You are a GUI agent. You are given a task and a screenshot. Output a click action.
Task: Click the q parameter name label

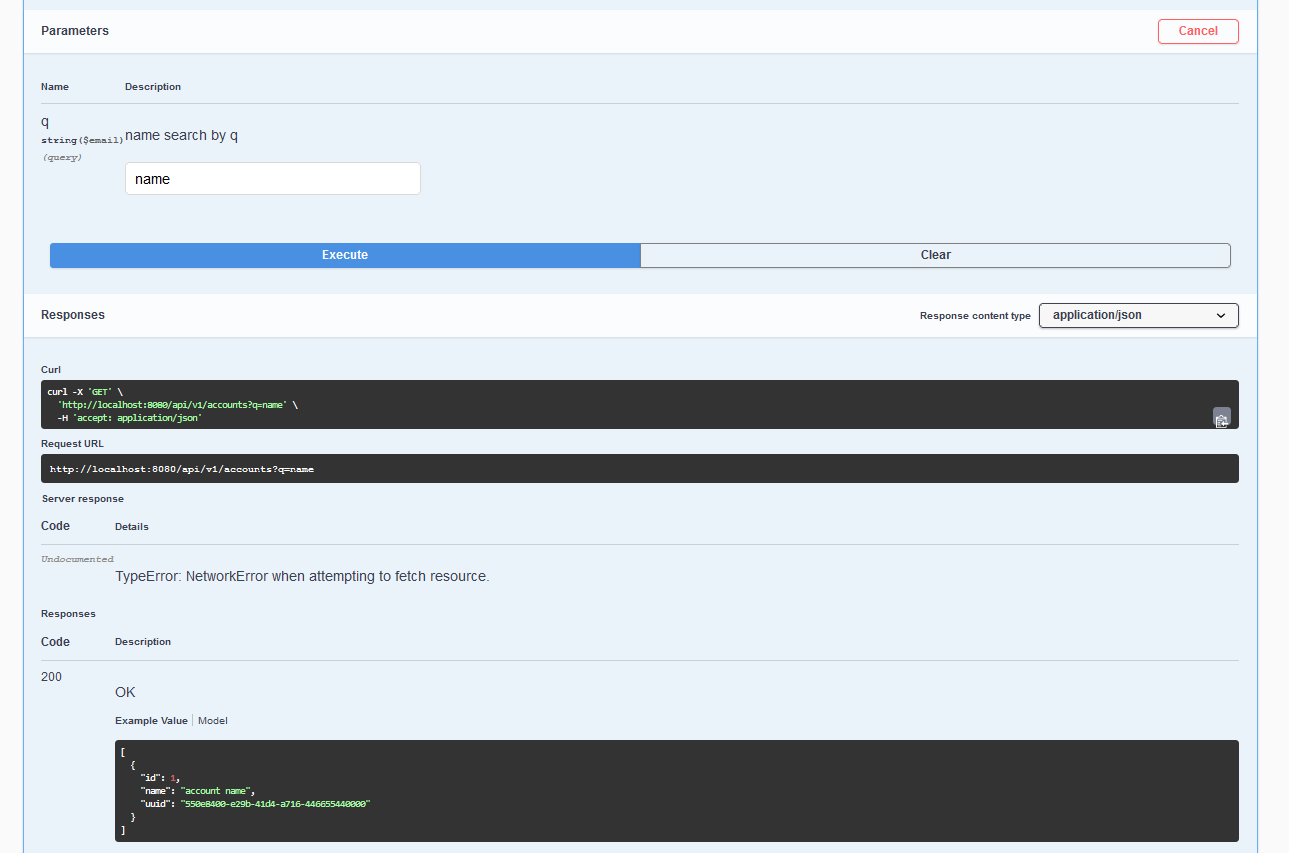pos(45,121)
